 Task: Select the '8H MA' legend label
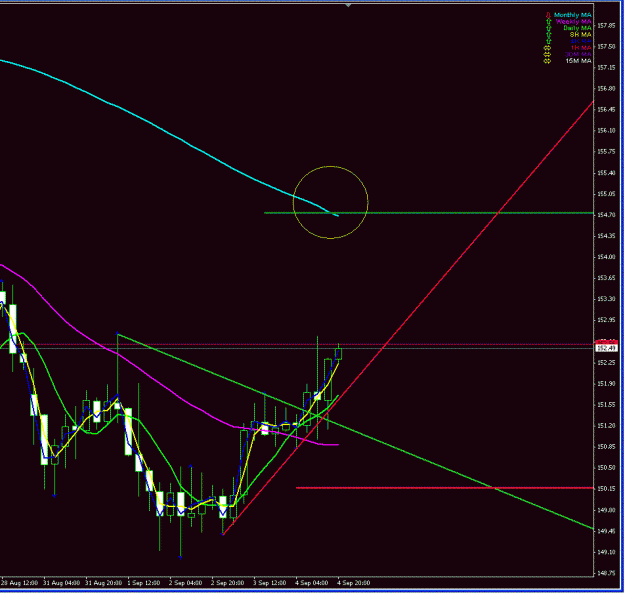pos(581,35)
